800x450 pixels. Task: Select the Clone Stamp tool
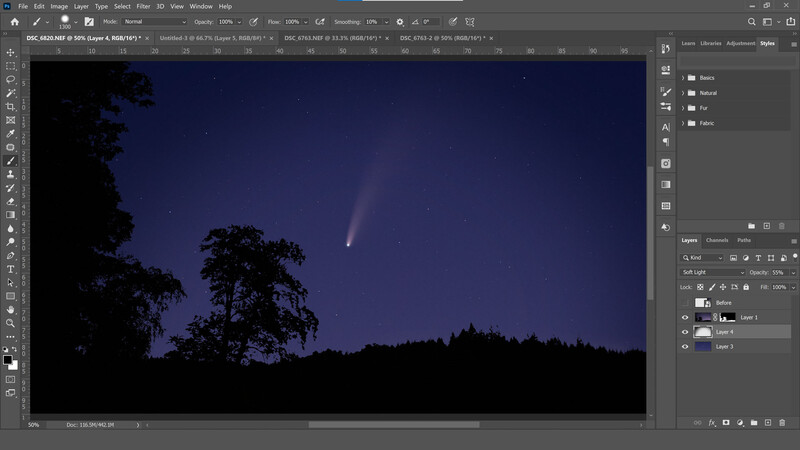[10, 174]
